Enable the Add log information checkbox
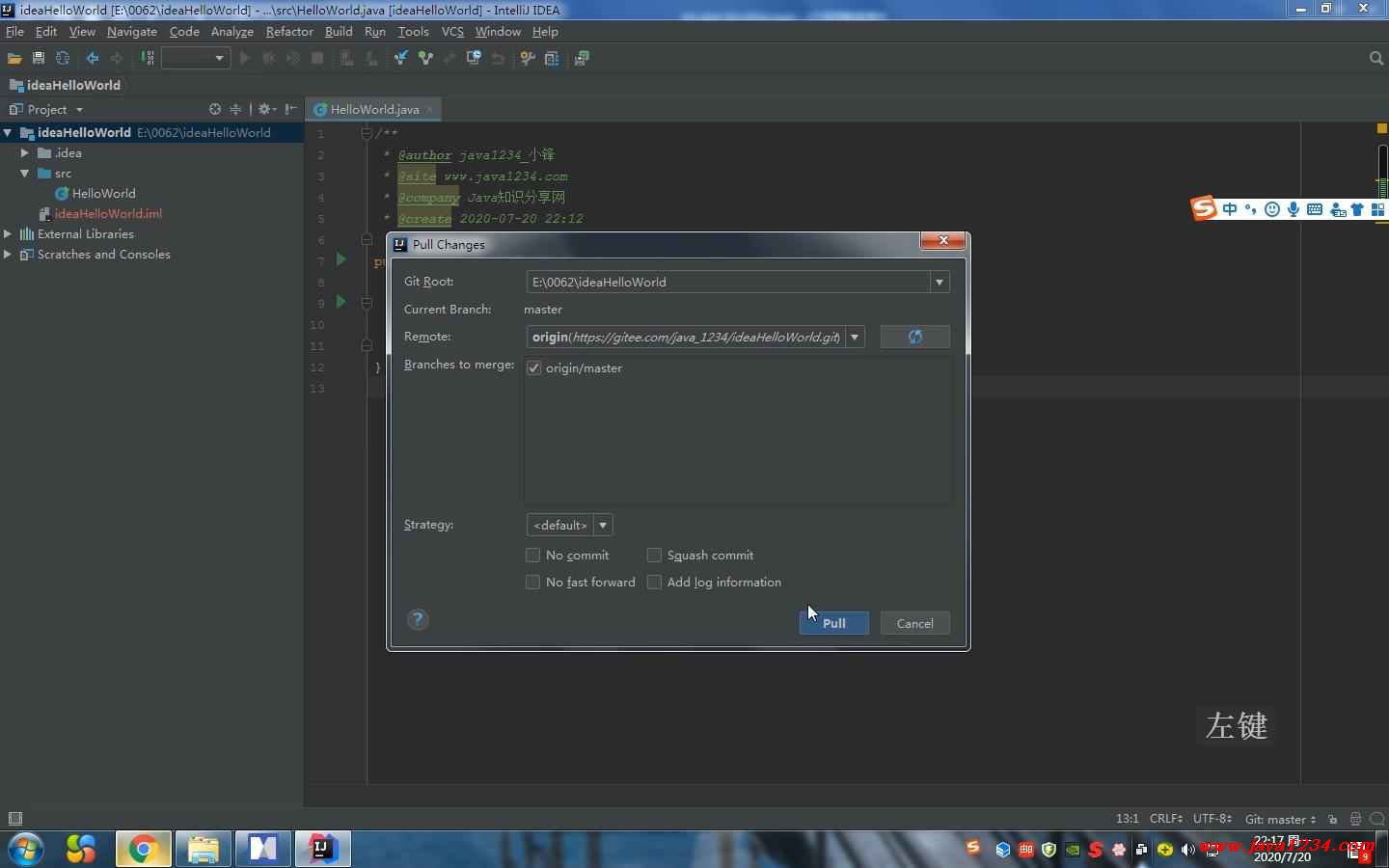 point(654,582)
